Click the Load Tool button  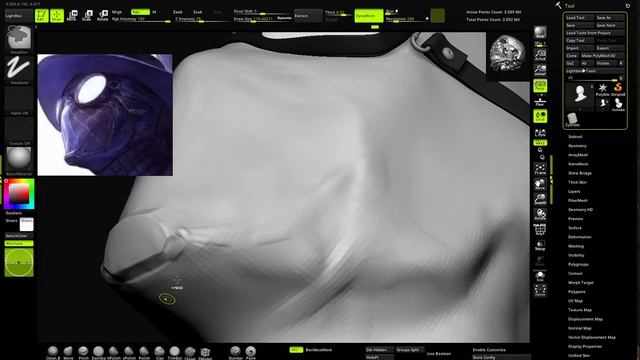(579, 18)
